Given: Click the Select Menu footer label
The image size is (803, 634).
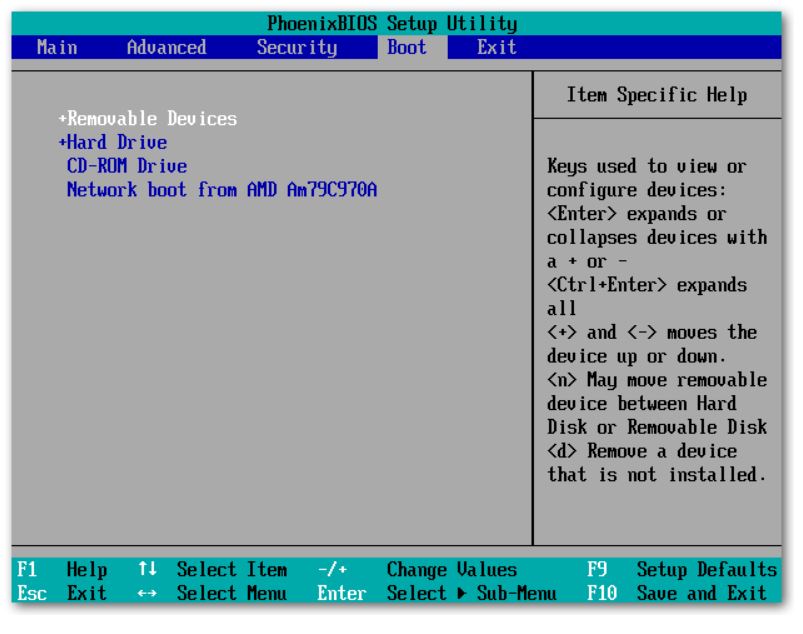Looking at the screenshot, I should click(232, 593).
